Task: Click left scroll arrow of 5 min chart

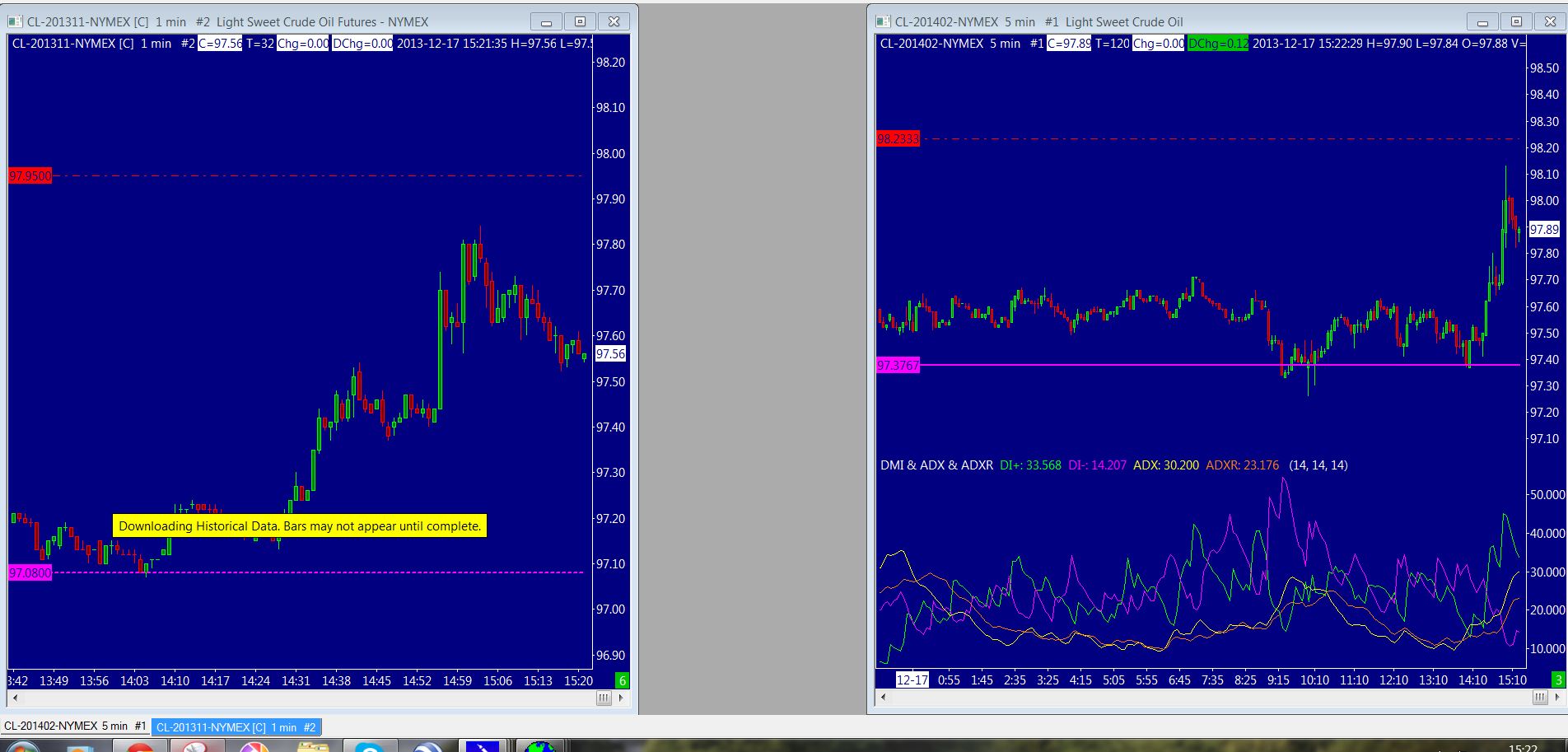Action: point(884,698)
